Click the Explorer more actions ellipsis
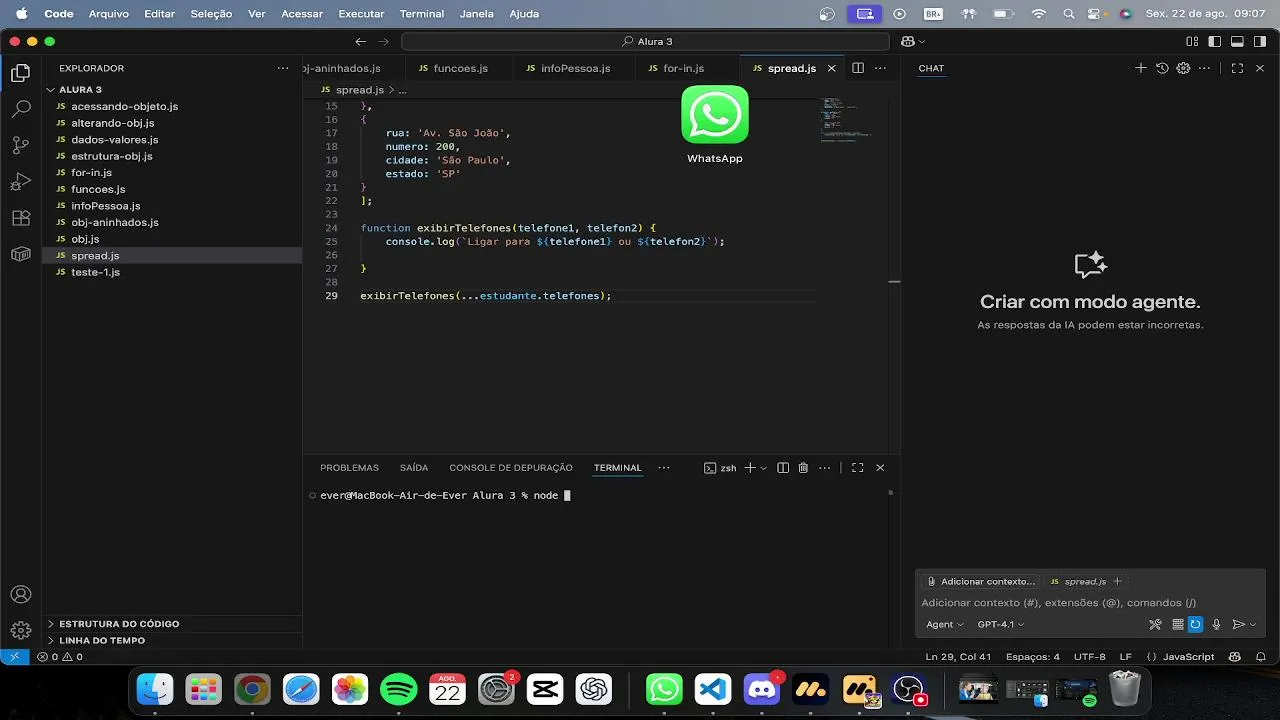 pos(283,68)
